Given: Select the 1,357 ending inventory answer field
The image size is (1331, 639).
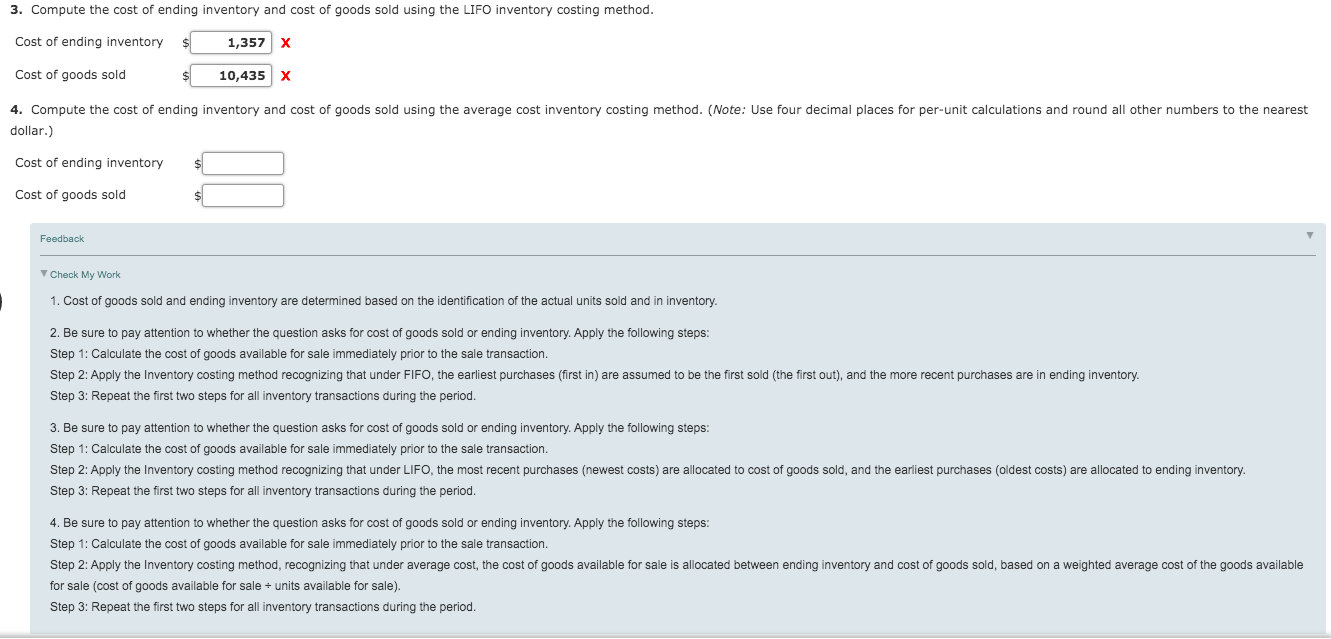Looking at the screenshot, I should point(232,42).
